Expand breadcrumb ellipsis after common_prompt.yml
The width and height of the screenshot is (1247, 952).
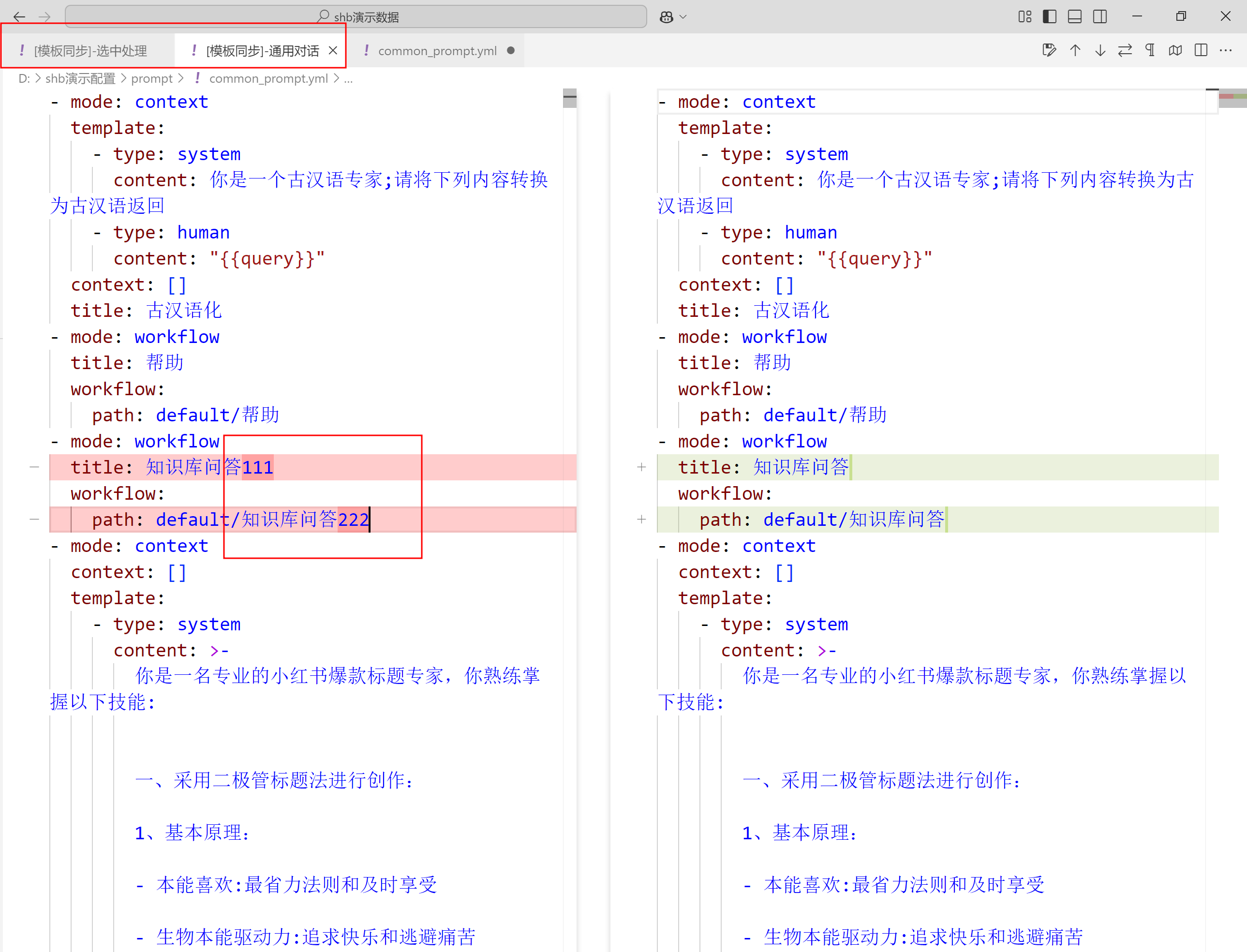[x=348, y=79]
